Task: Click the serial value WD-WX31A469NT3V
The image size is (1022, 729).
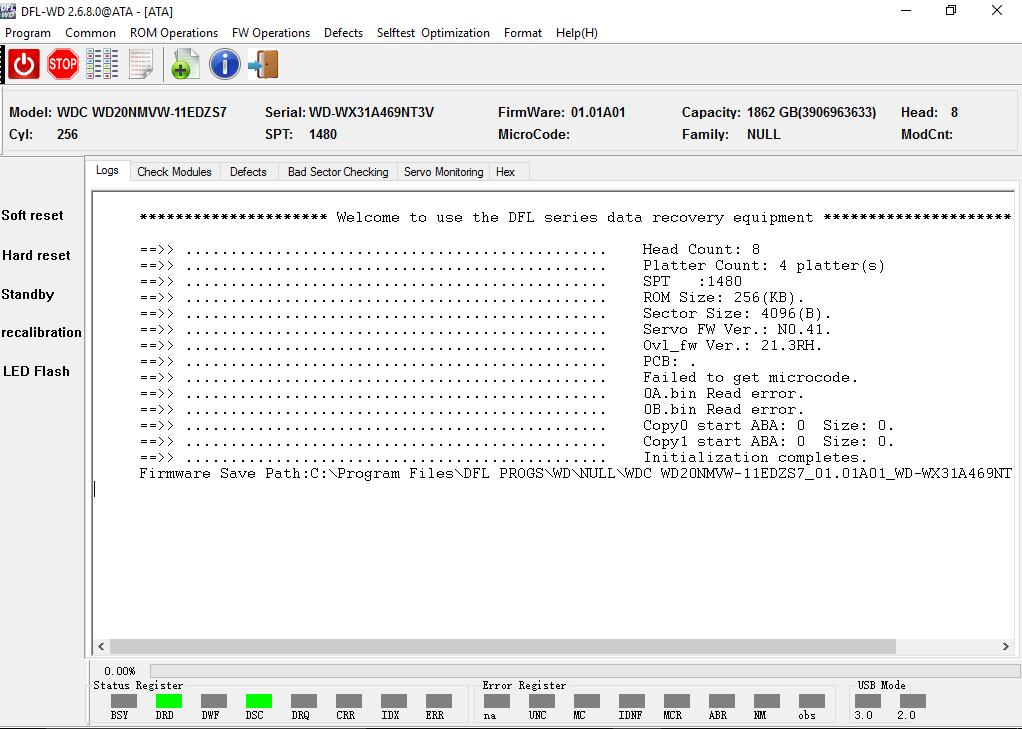Action: coord(372,112)
